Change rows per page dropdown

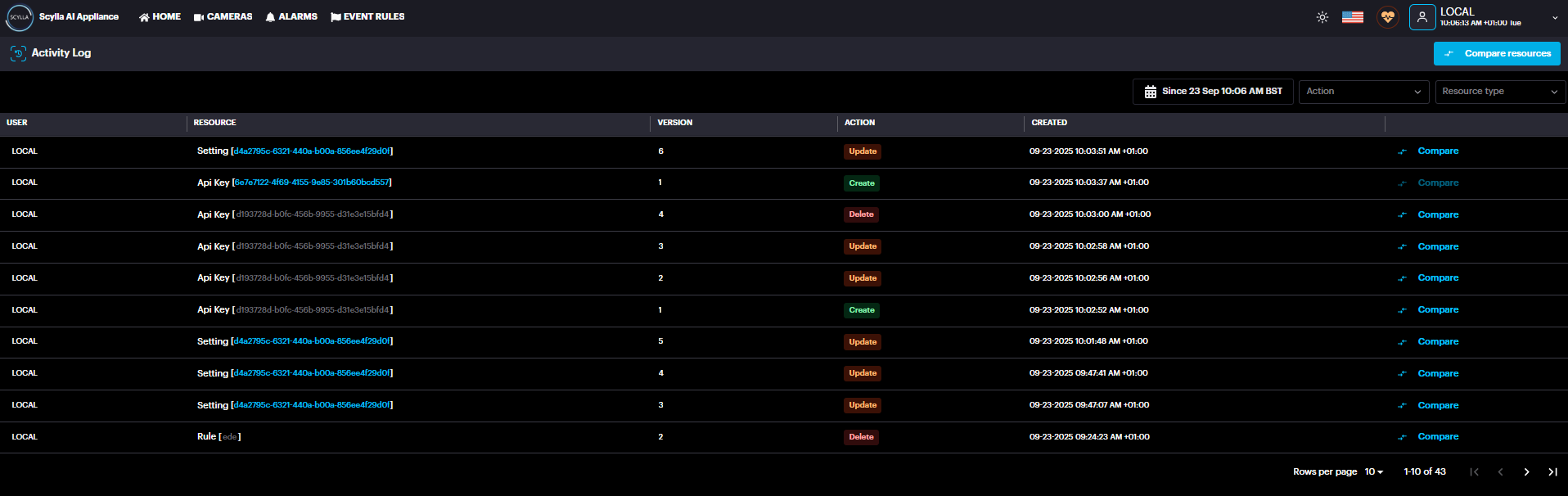[x=1373, y=472]
